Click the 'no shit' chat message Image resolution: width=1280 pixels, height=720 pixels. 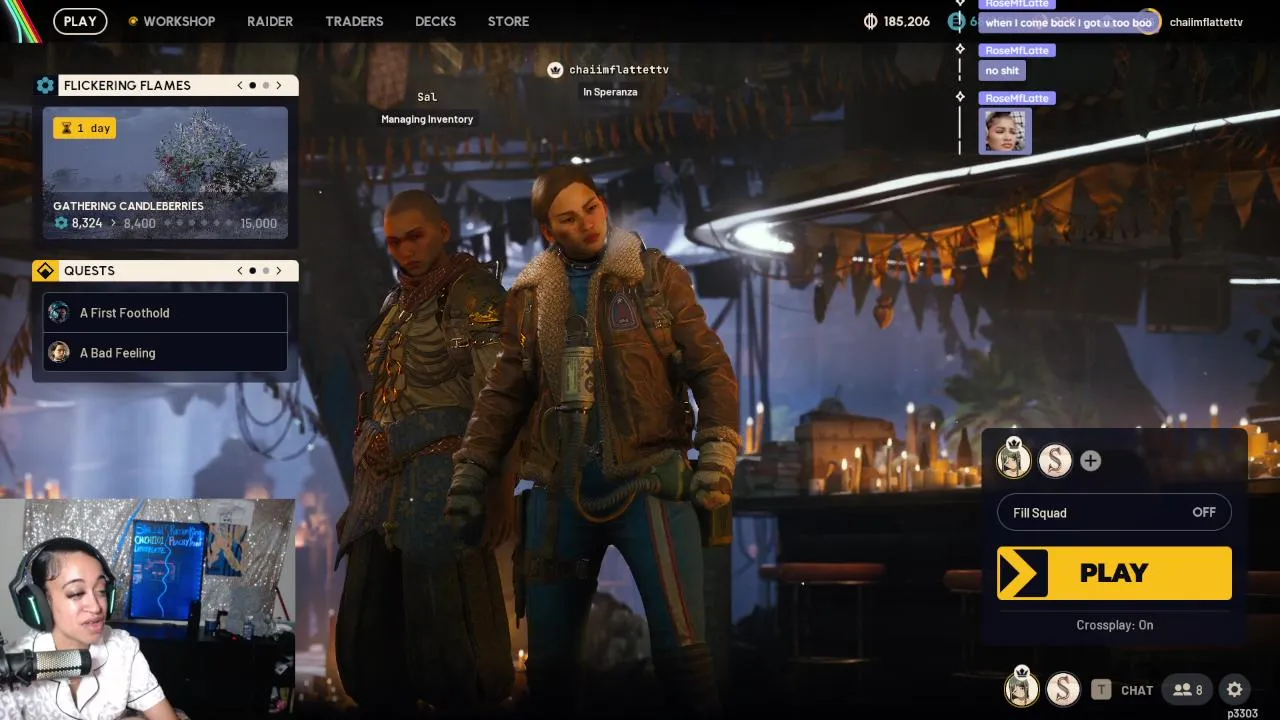coord(1002,71)
